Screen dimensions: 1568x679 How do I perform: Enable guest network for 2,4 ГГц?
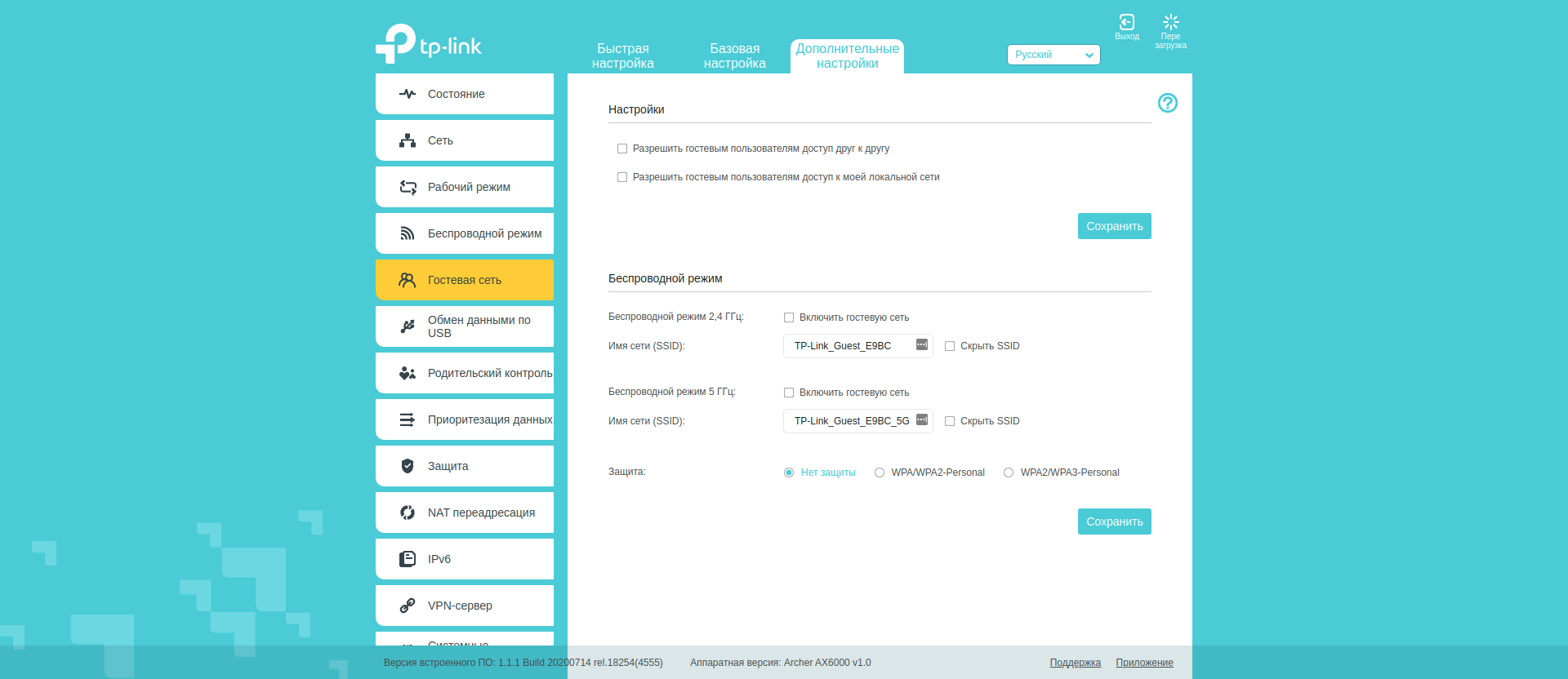click(x=789, y=317)
